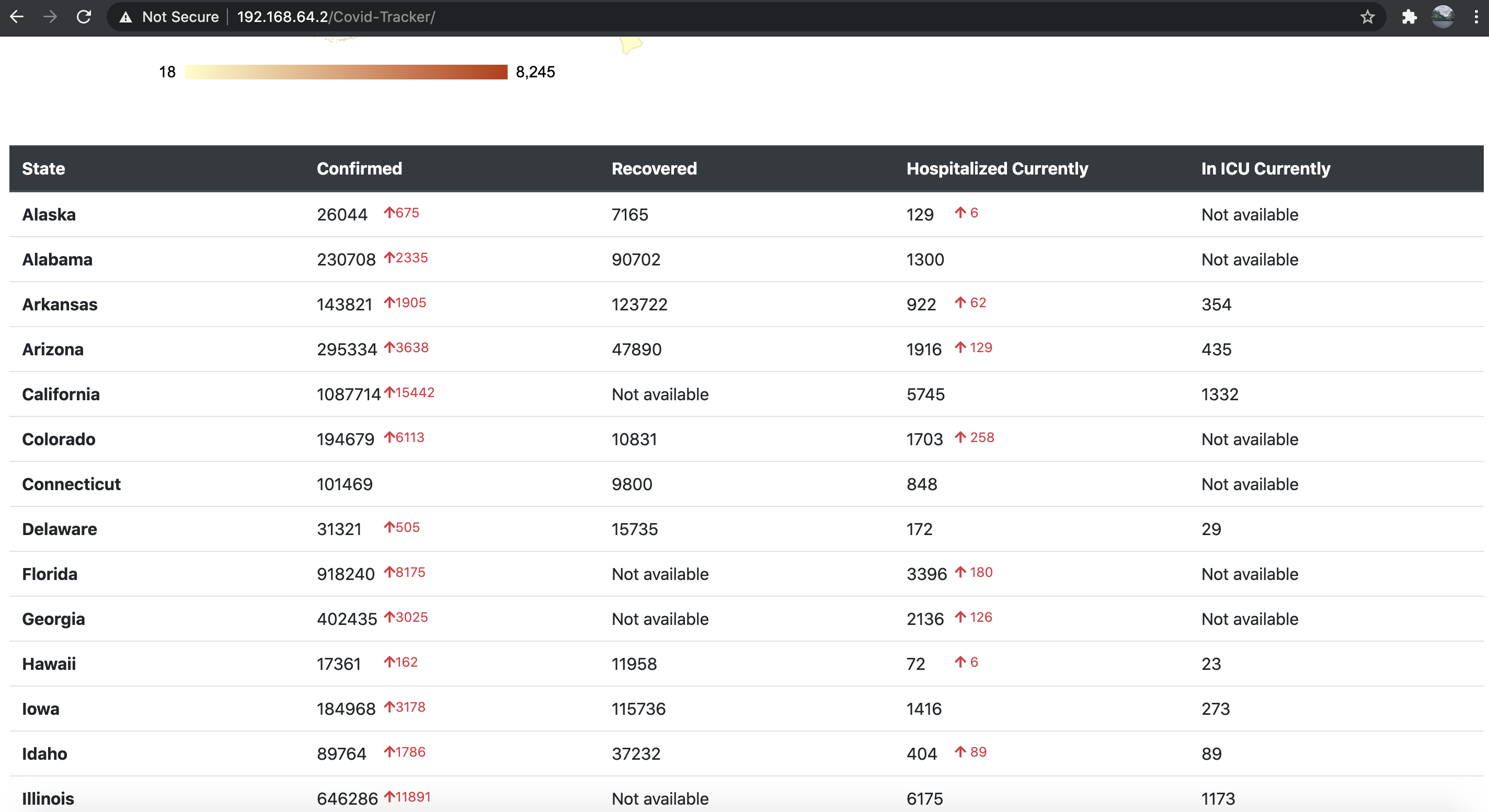Select the Florida row name
The height and width of the screenshot is (812, 1489).
50,574
